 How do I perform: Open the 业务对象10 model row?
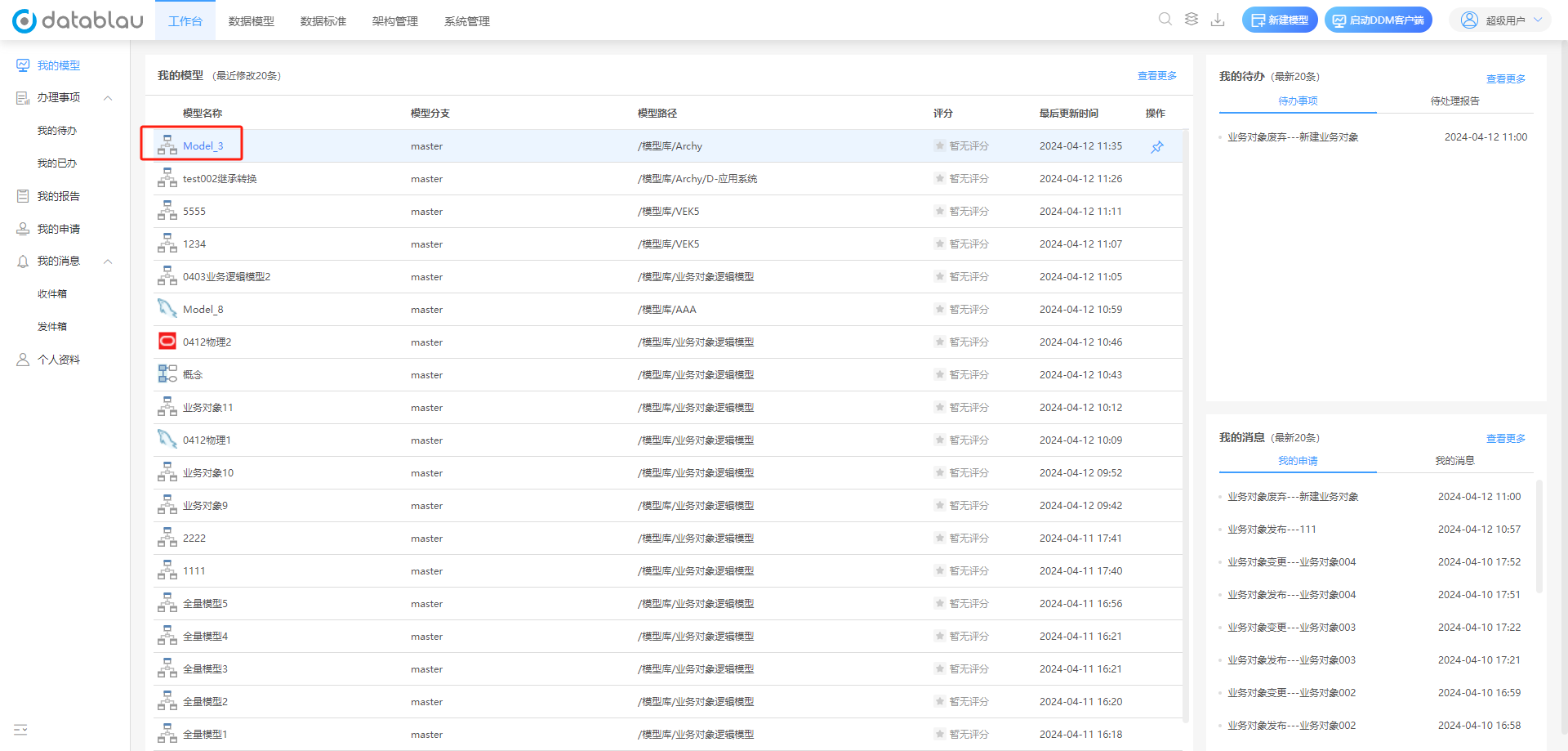[x=668, y=472]
